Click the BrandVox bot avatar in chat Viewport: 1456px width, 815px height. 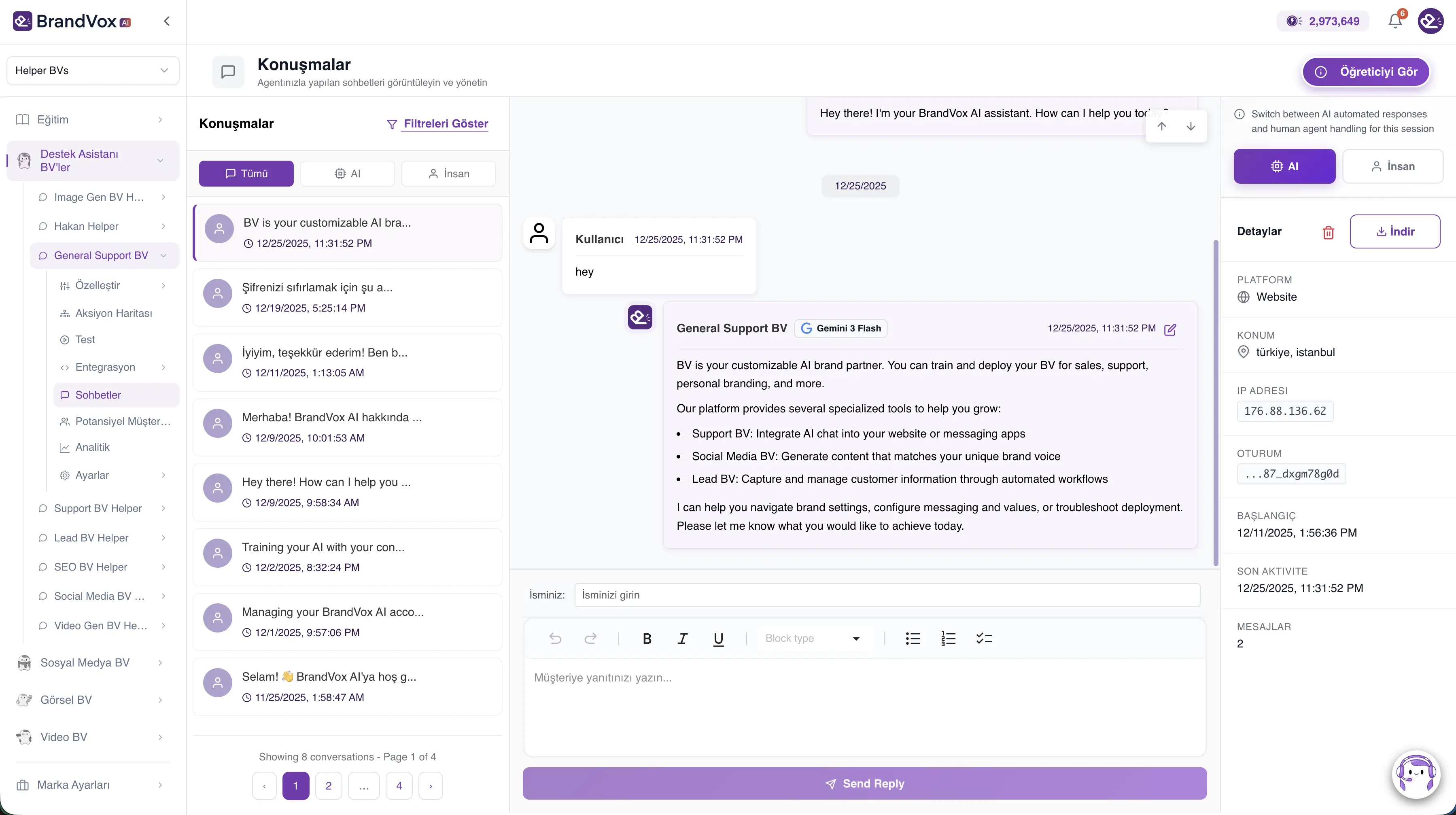point(640,317)
